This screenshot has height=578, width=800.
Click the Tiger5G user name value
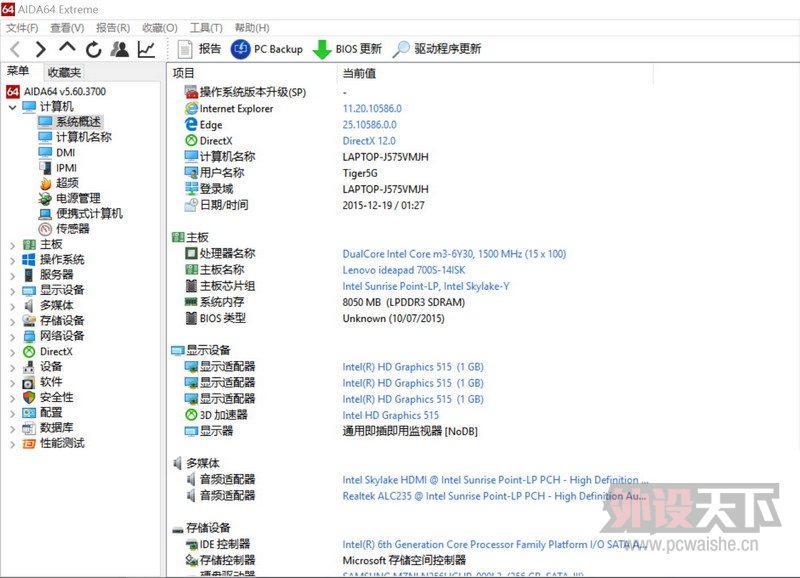360,173
